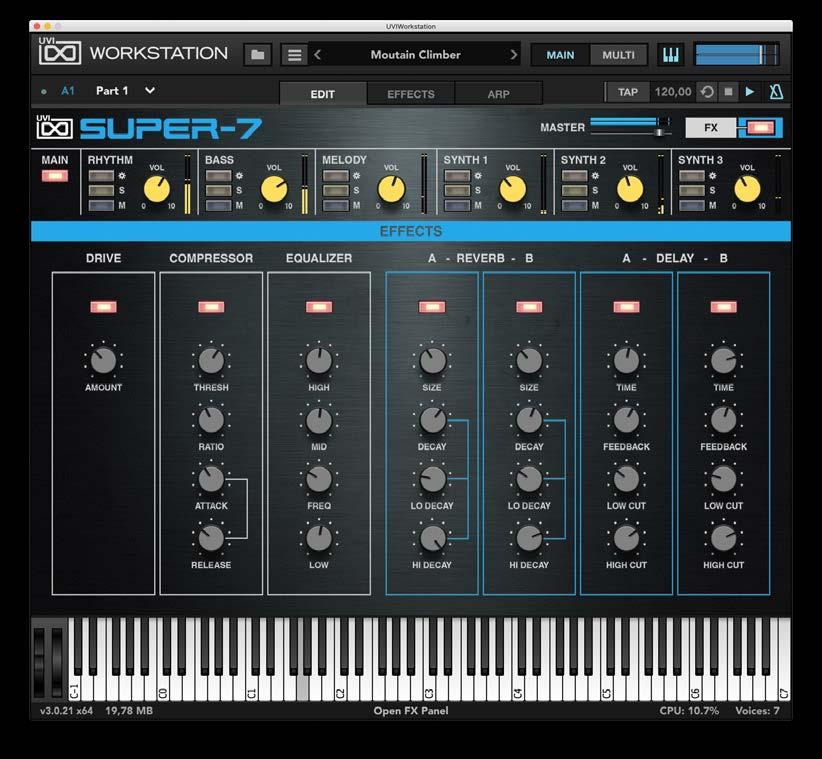
Task: Click the blue EFFECTS header bar
Action: (x=410, y=231)
